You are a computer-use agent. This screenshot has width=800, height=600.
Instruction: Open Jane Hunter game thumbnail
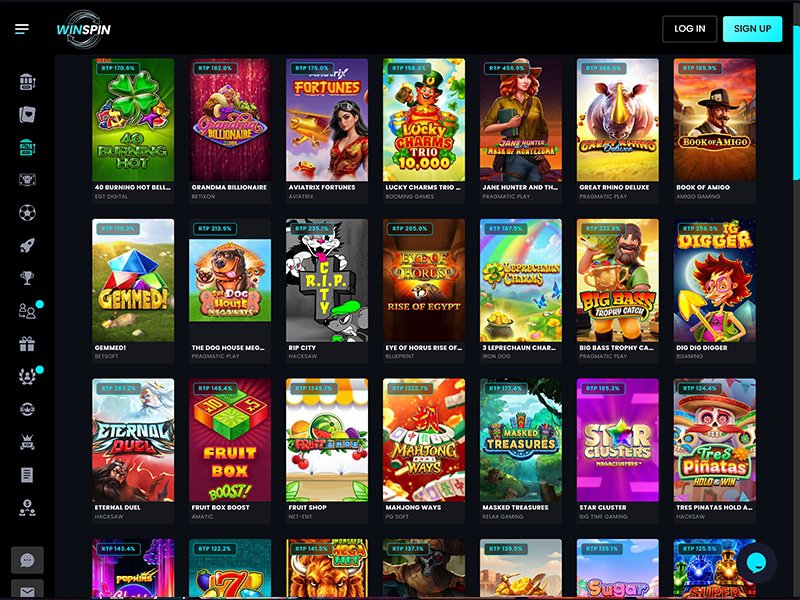coord(521,120)
